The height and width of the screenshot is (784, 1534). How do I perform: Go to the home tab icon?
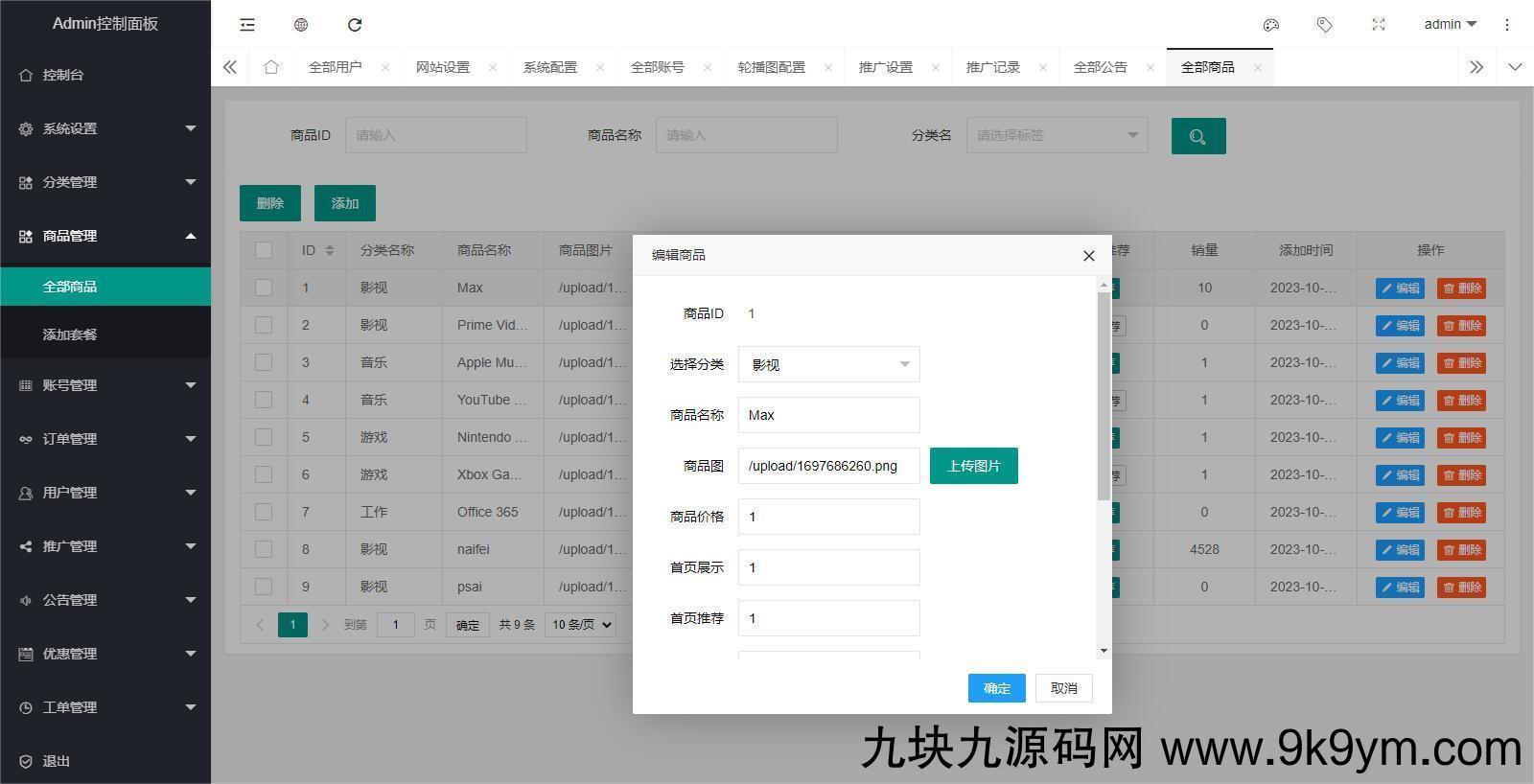point(271,67)
